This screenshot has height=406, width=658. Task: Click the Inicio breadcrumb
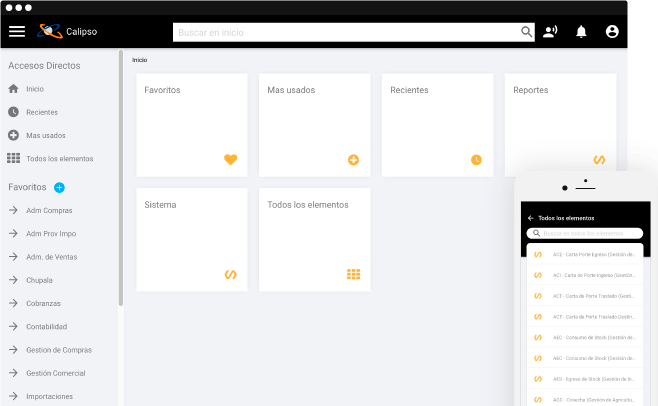(139, 60)
